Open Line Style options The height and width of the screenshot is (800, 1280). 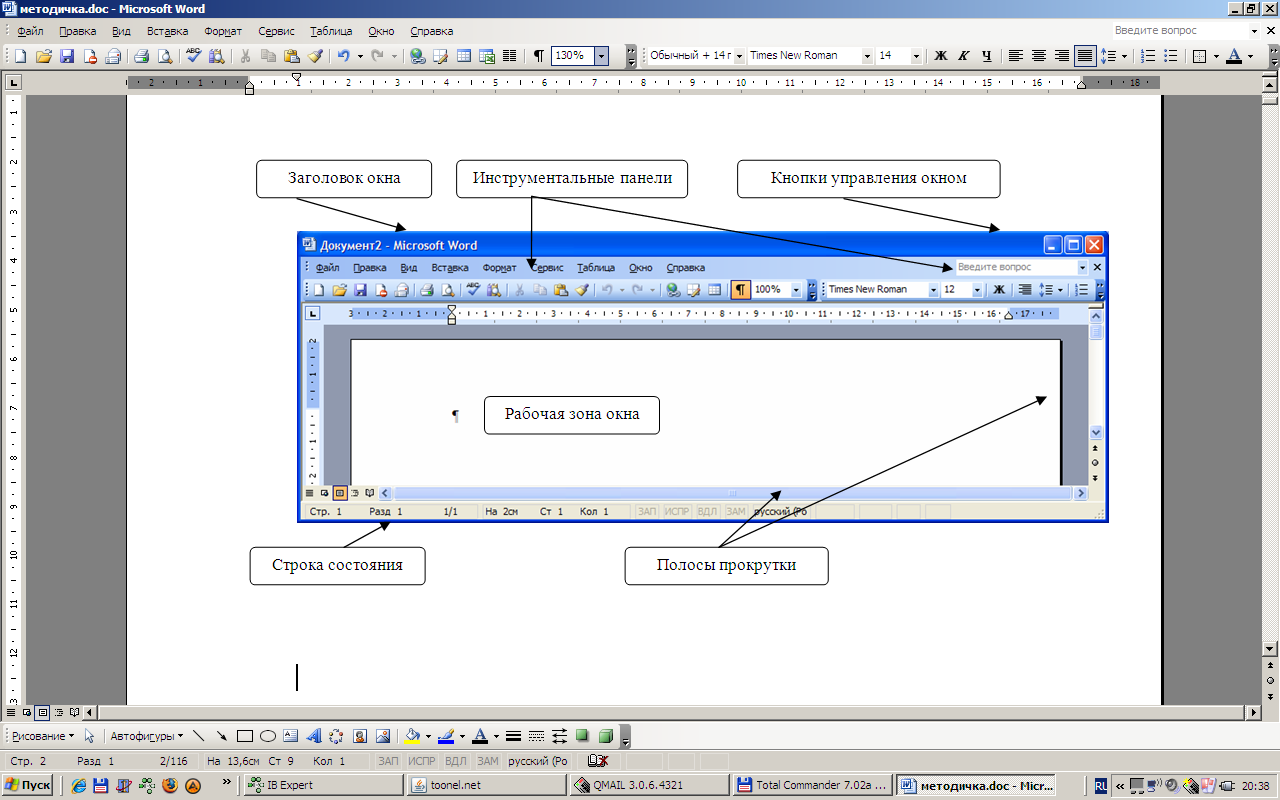(x=513, y=736)
